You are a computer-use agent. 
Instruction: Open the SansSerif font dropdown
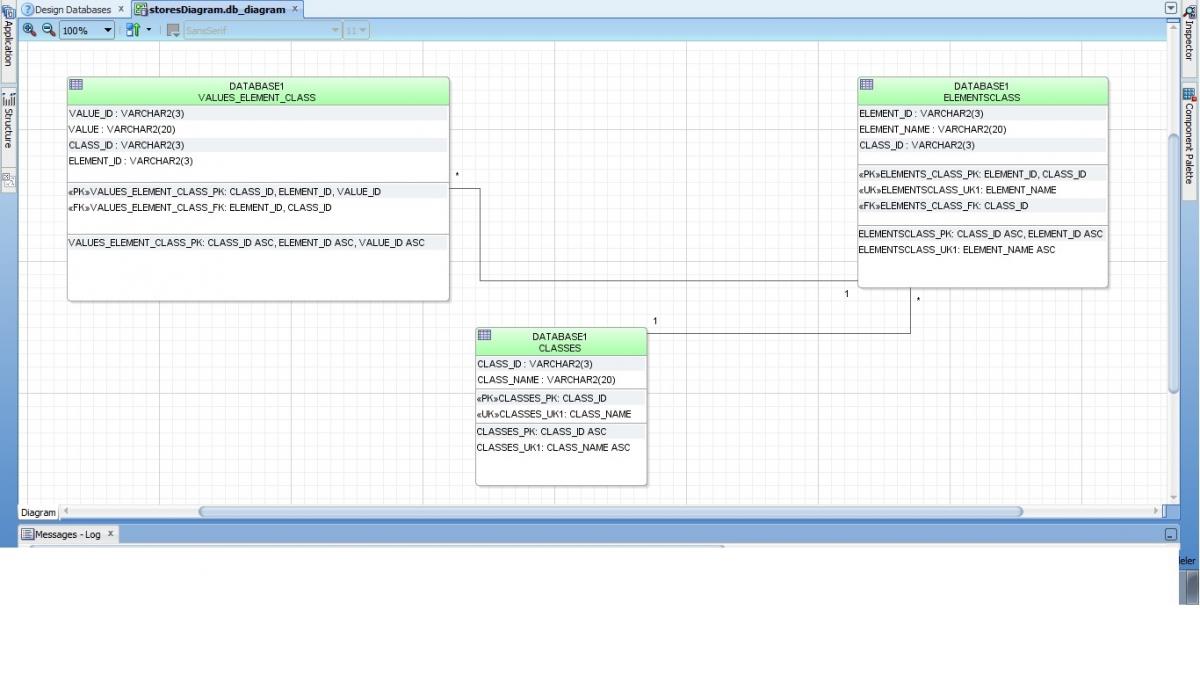tap(335, 30)
